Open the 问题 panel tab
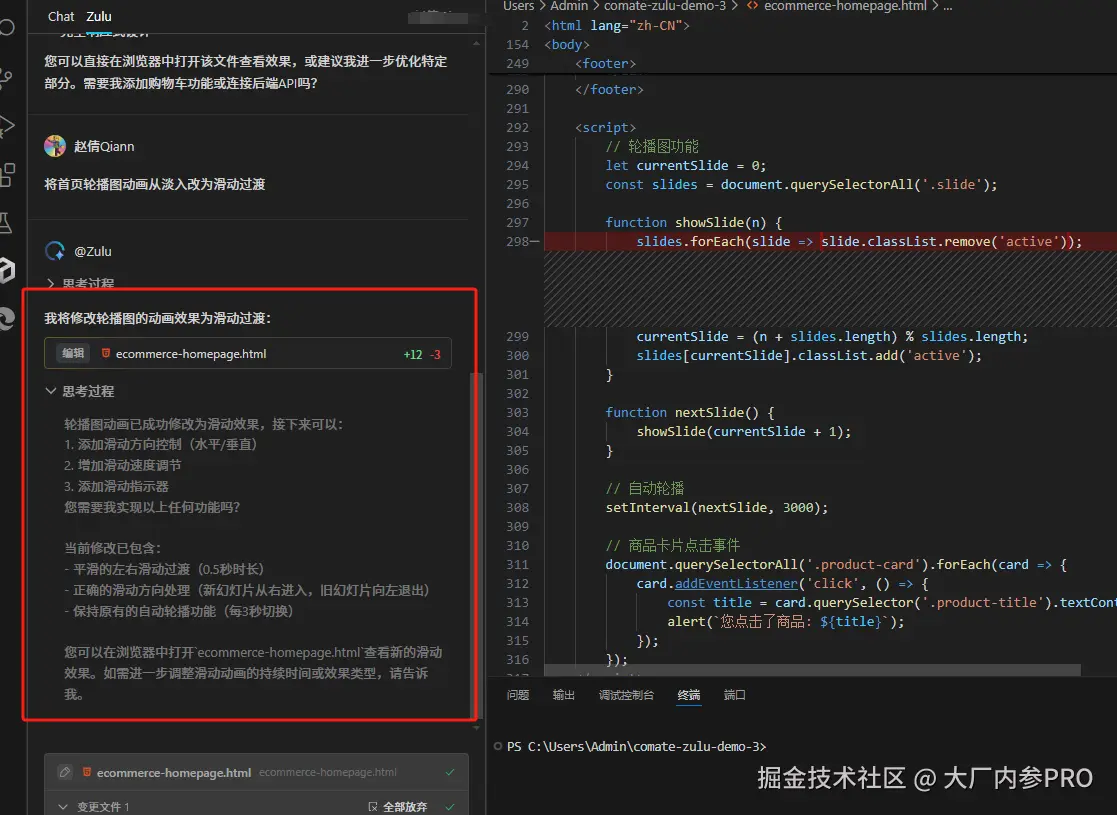 [x=518, y=695]
